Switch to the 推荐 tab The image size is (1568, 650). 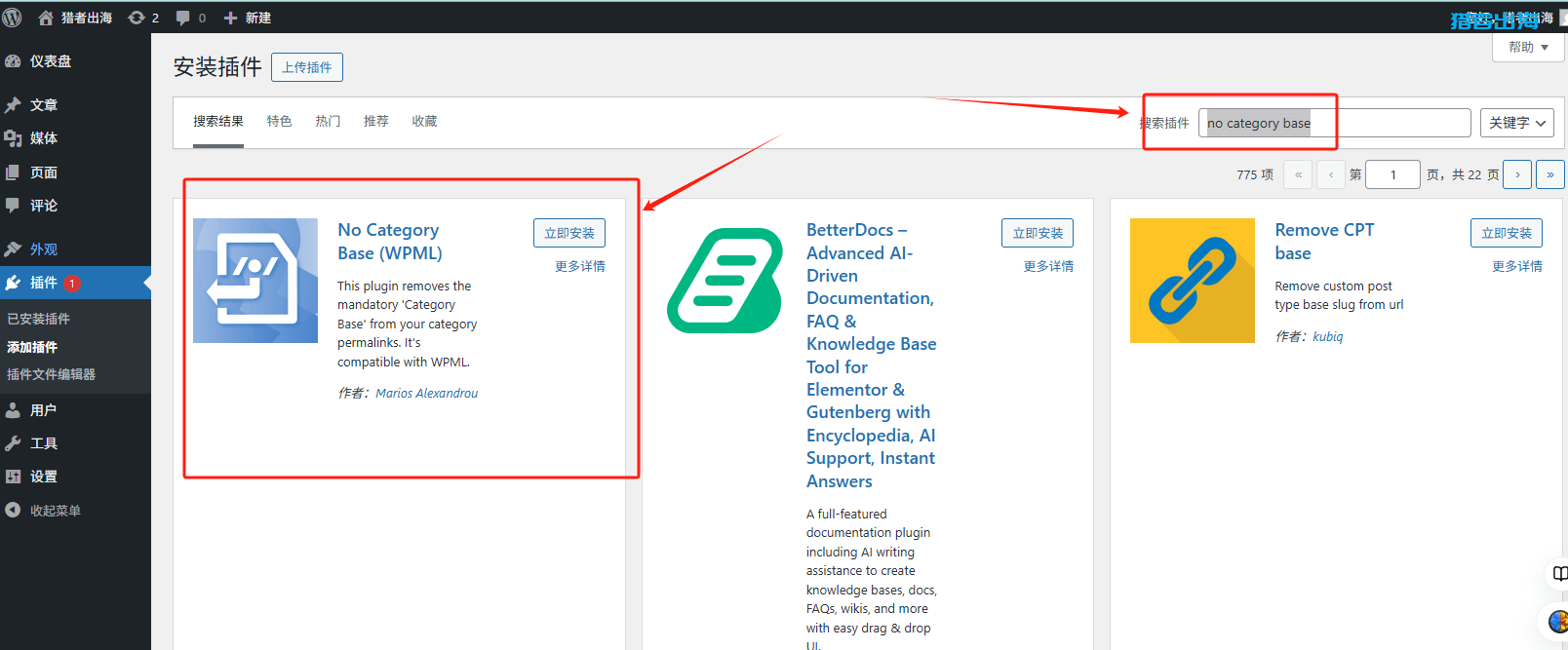tap(375, 122)
